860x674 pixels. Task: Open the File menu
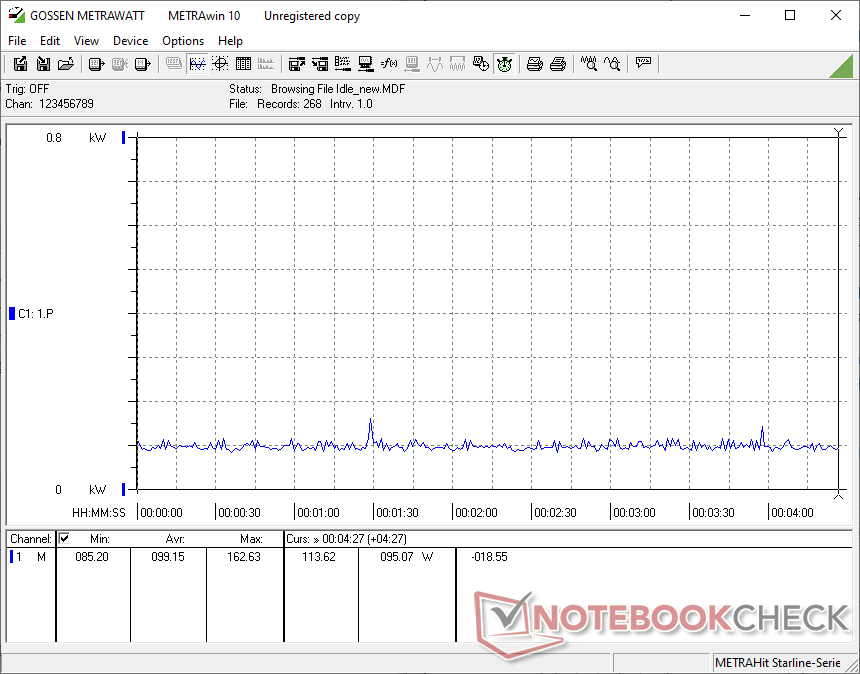click(x=17, y=41)
